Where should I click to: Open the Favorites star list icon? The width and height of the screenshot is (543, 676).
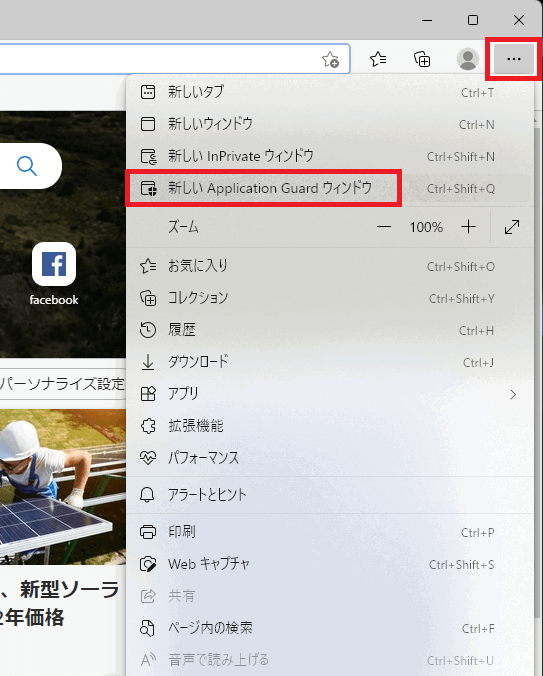378,59
